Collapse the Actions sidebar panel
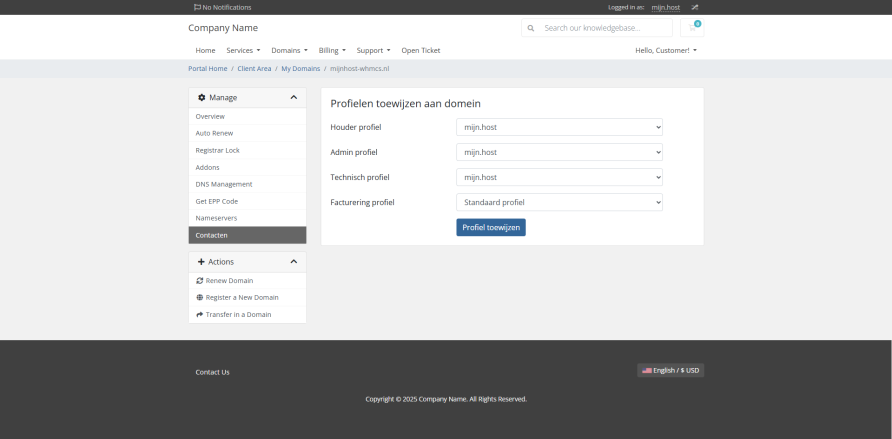Screen dimensions: 892x439 [x=293, y=262]
